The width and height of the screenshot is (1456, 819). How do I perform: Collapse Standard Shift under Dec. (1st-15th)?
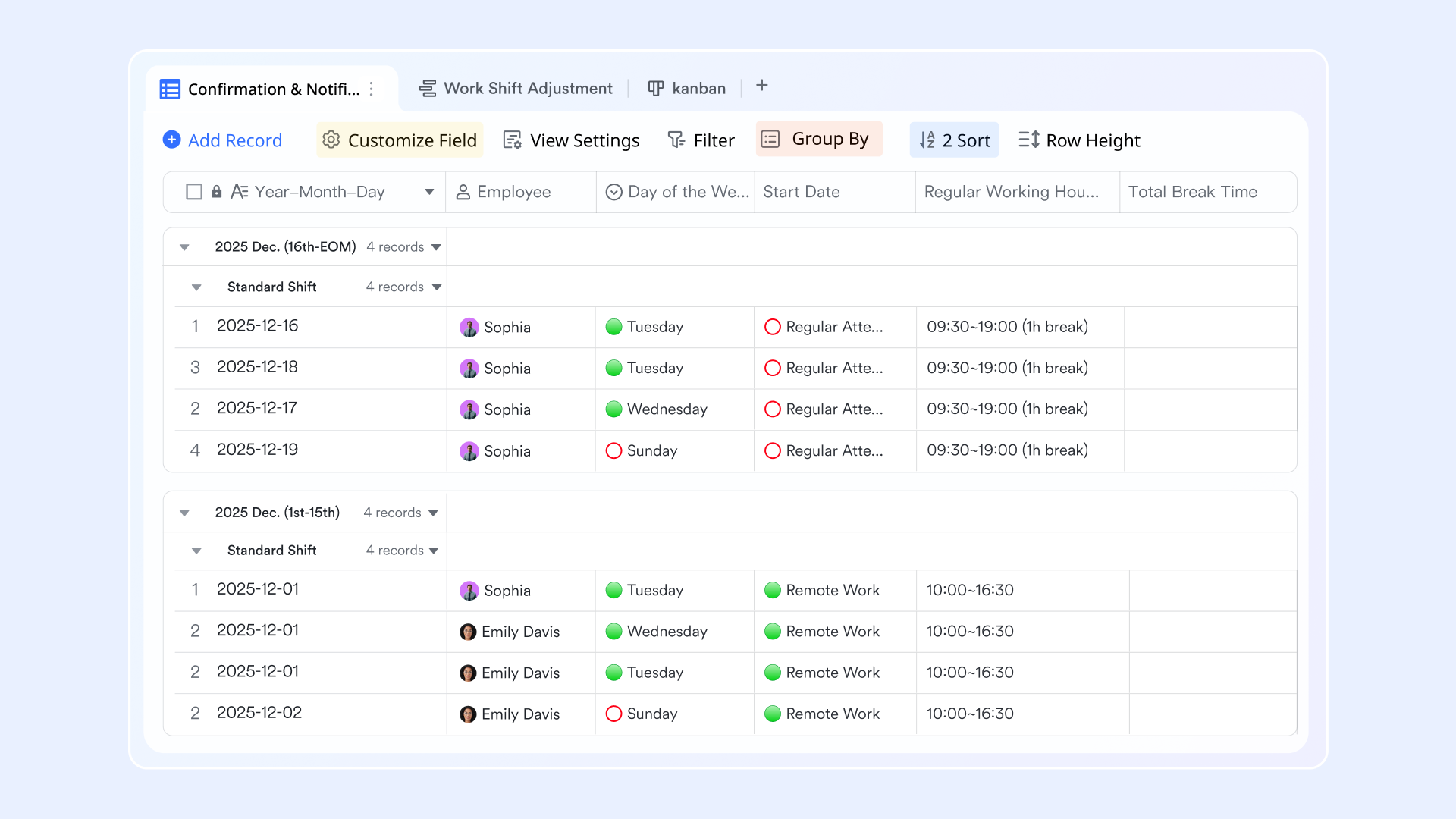pyautogui.click(x=196, y=551)
